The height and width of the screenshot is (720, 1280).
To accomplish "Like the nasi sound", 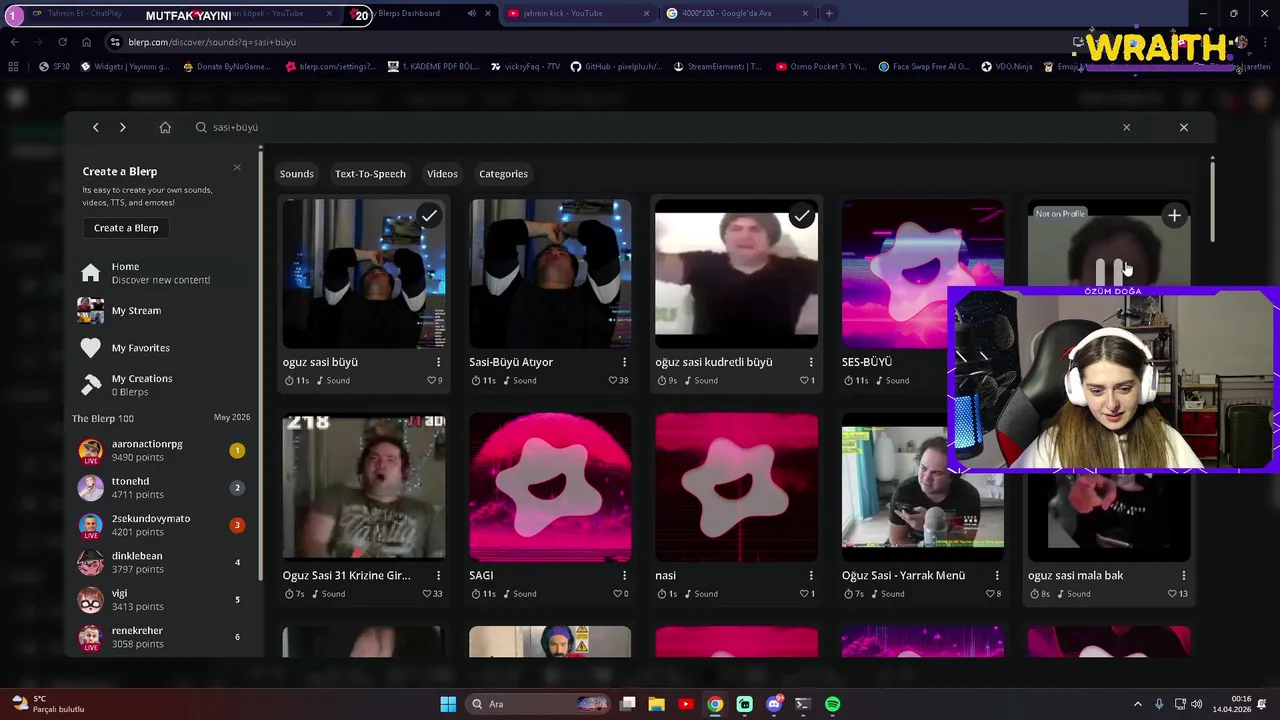I will pyautogui.click(x=804, y=594).
